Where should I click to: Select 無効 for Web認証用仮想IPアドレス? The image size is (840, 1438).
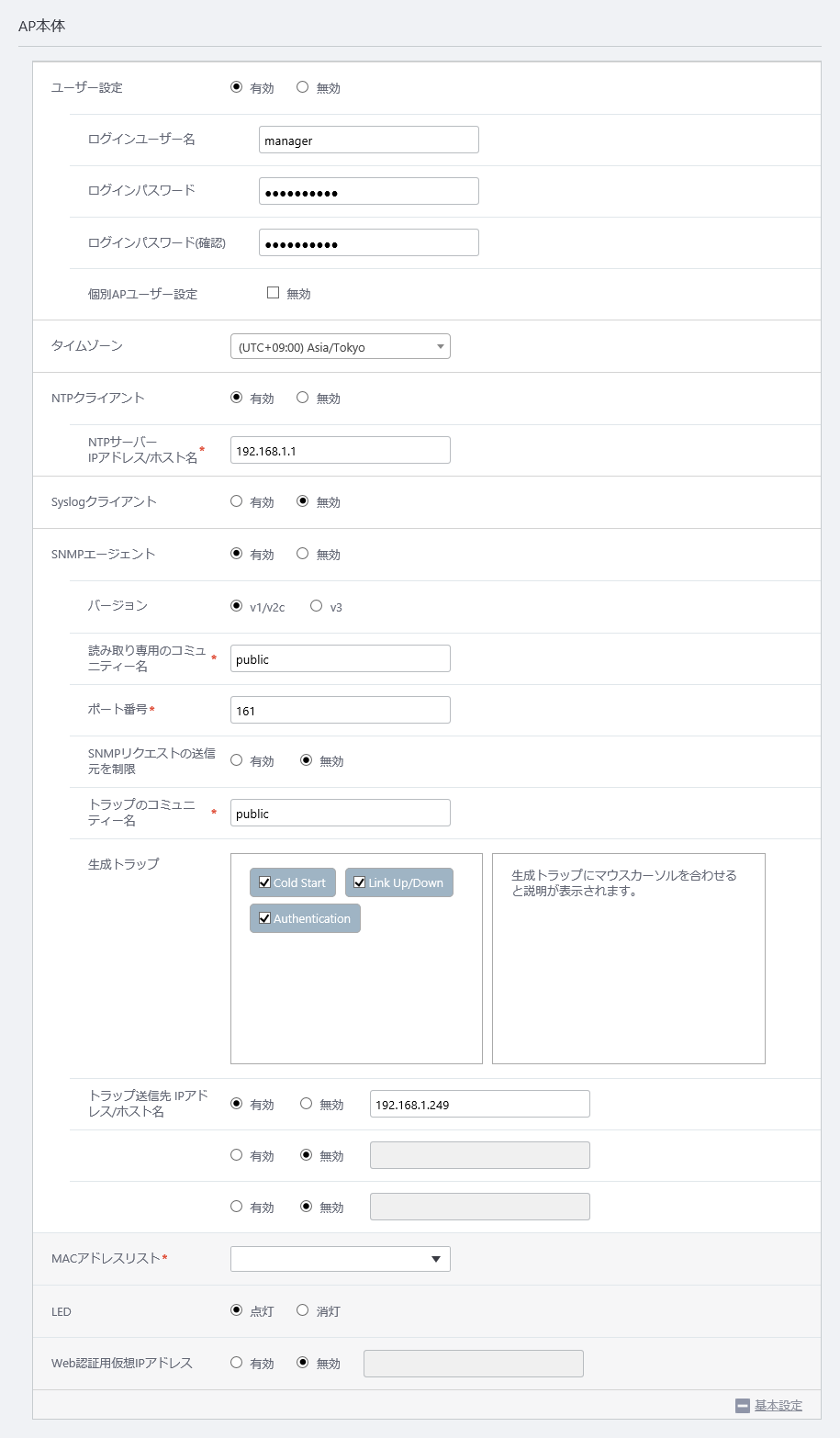pyautogui.click(x=302, y=1363)
